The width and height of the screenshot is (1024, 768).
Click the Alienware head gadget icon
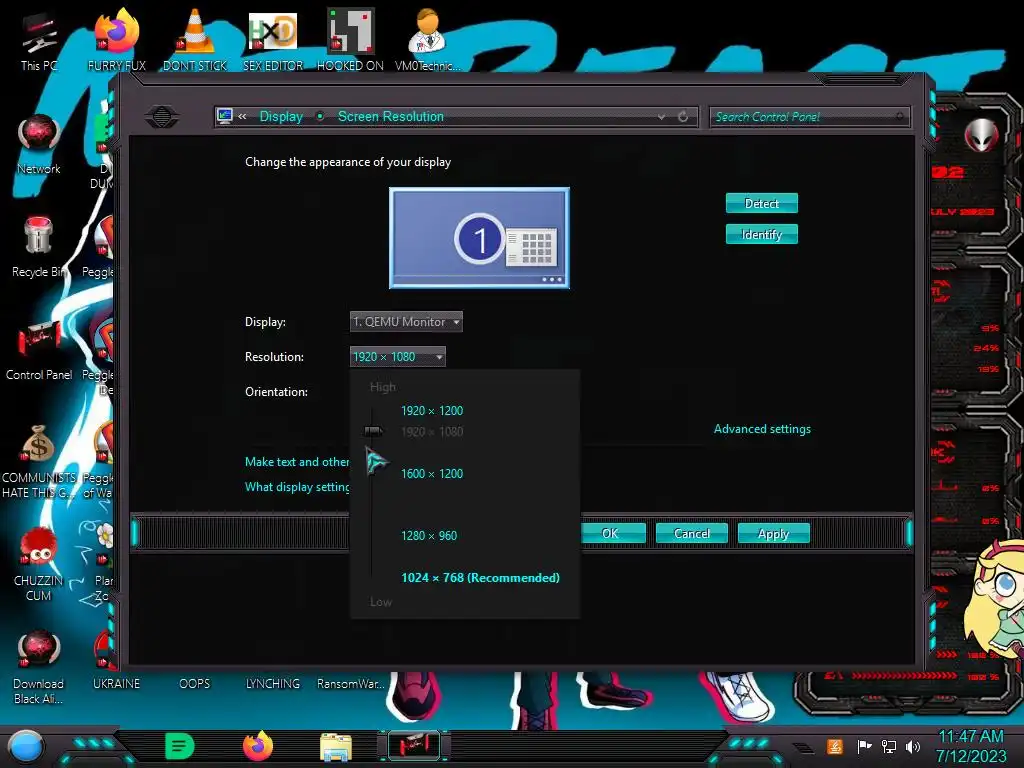pos(982,136)
